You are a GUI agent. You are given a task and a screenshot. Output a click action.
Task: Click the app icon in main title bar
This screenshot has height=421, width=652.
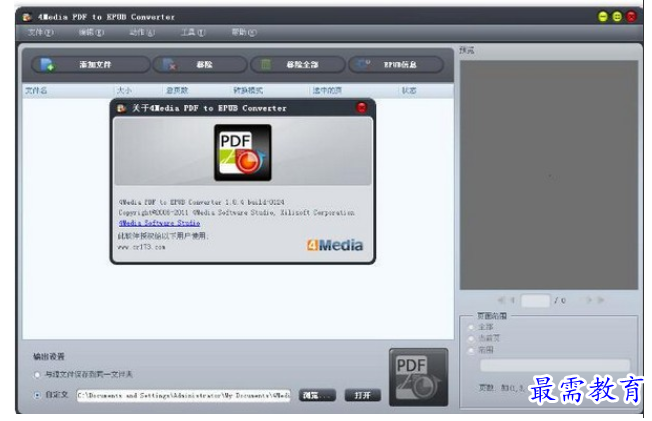pyautogui.click(x=27, y=17)
